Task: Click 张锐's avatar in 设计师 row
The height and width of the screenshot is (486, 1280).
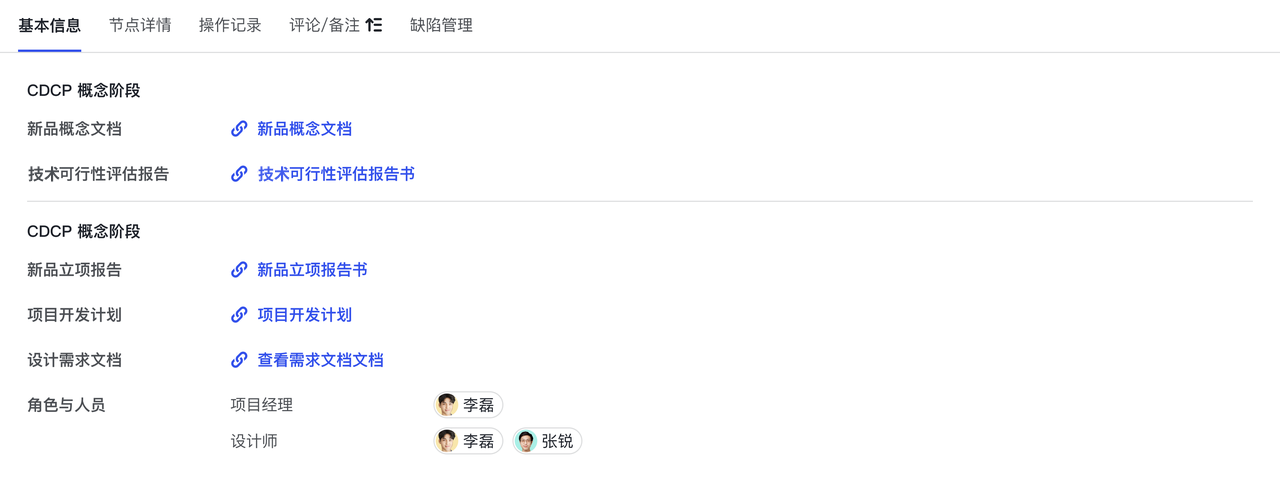Action: point(526,441)
